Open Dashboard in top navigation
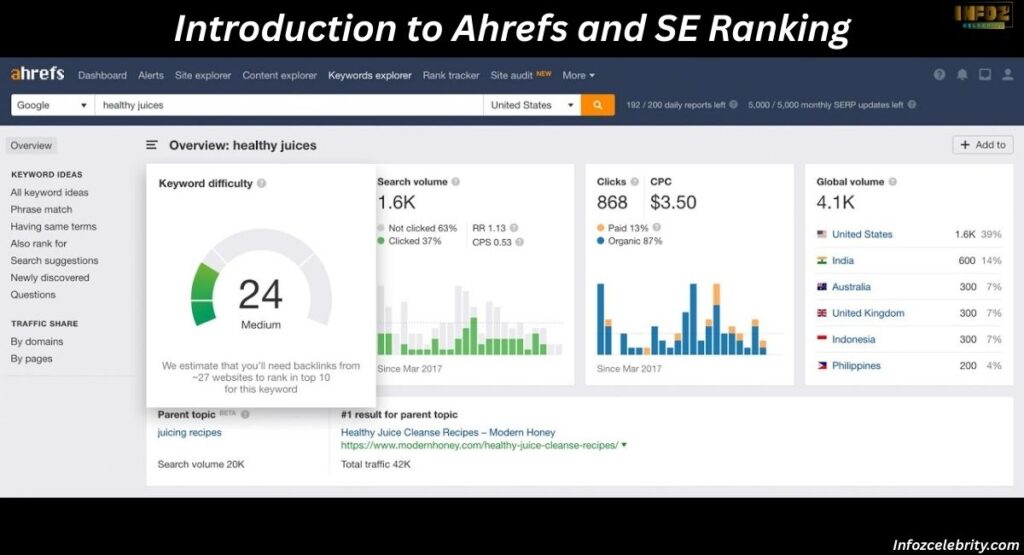 click(x=103, y=75)
